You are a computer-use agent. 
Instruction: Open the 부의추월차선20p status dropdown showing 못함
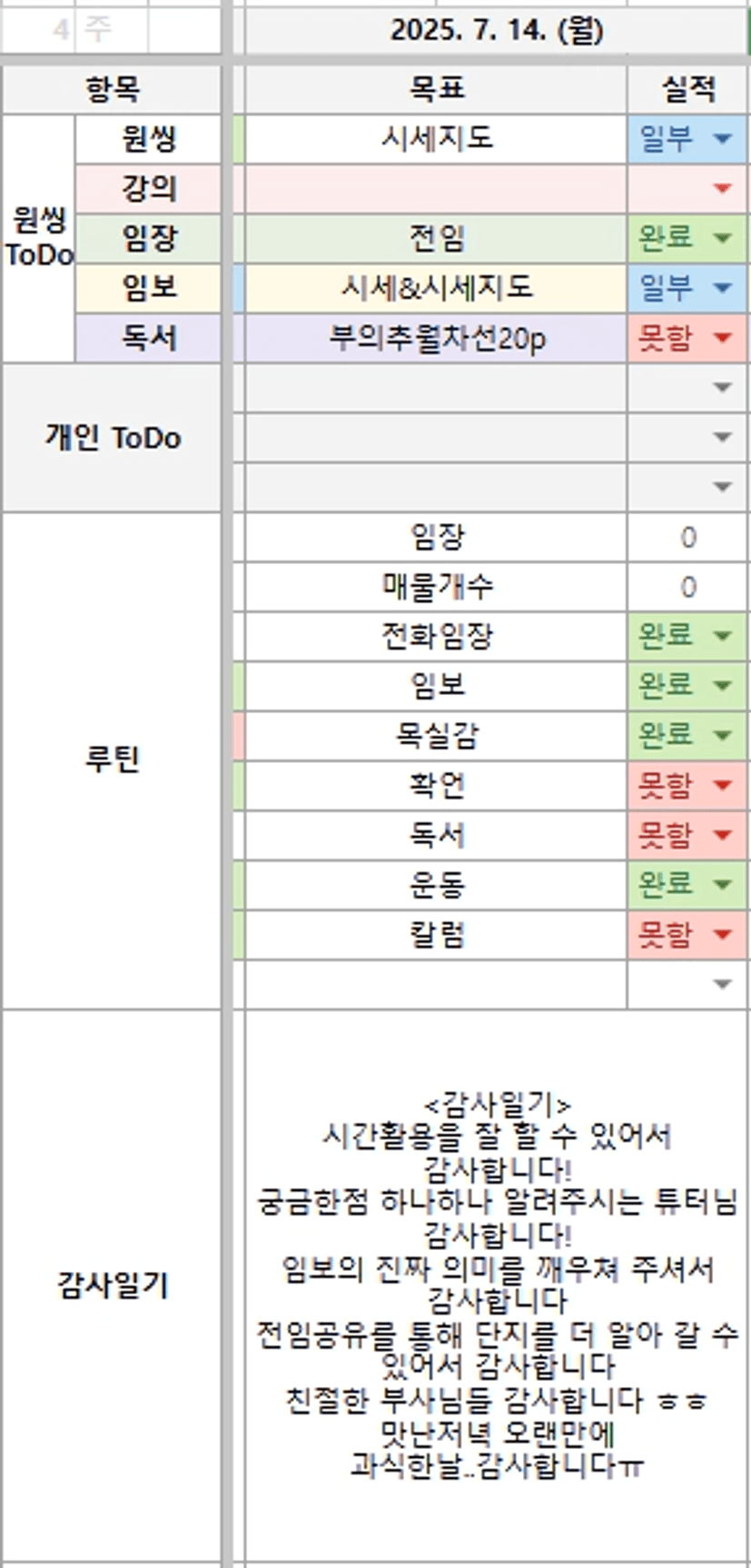(x=723, y=338)
